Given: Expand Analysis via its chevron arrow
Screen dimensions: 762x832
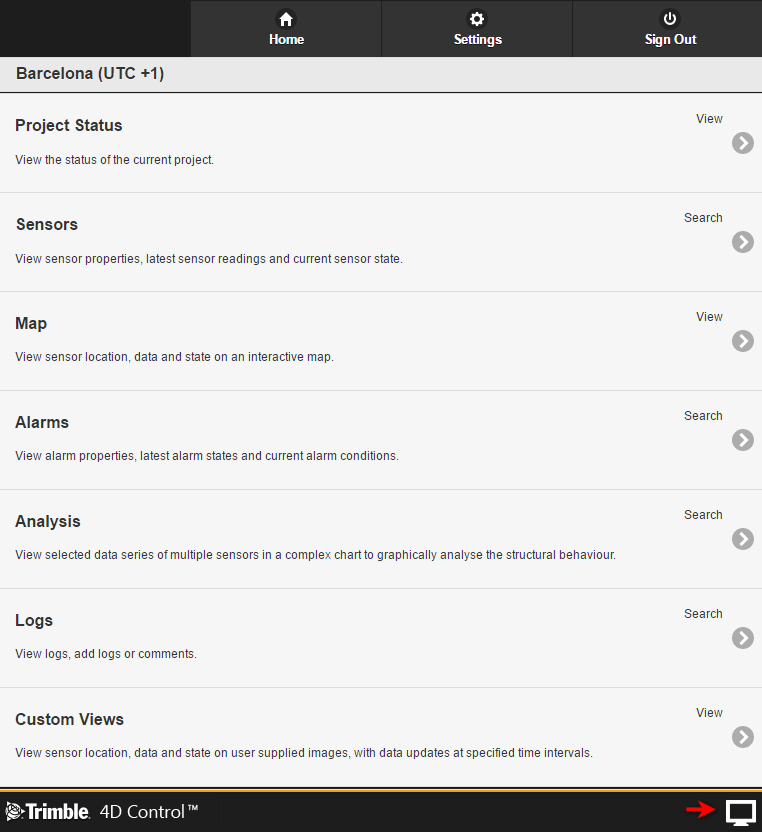Looking at the screenshot, I should (743, 539).
